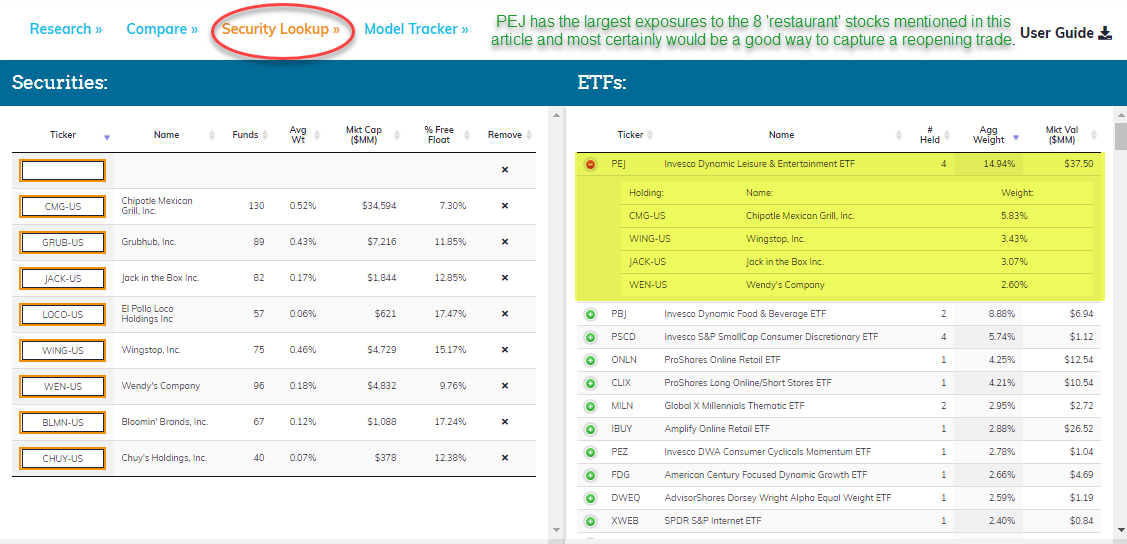Expand the XWEB ETF row
This screenshot has height=544, width=1127.
point(591,521)
